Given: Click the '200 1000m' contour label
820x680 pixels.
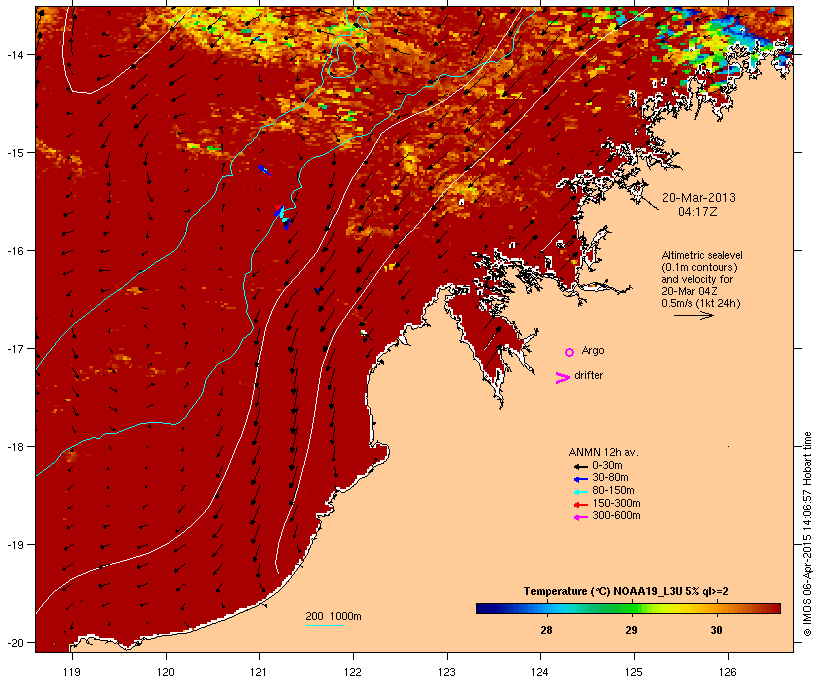Looking at the screenshot, I should (x=333, y=616).
